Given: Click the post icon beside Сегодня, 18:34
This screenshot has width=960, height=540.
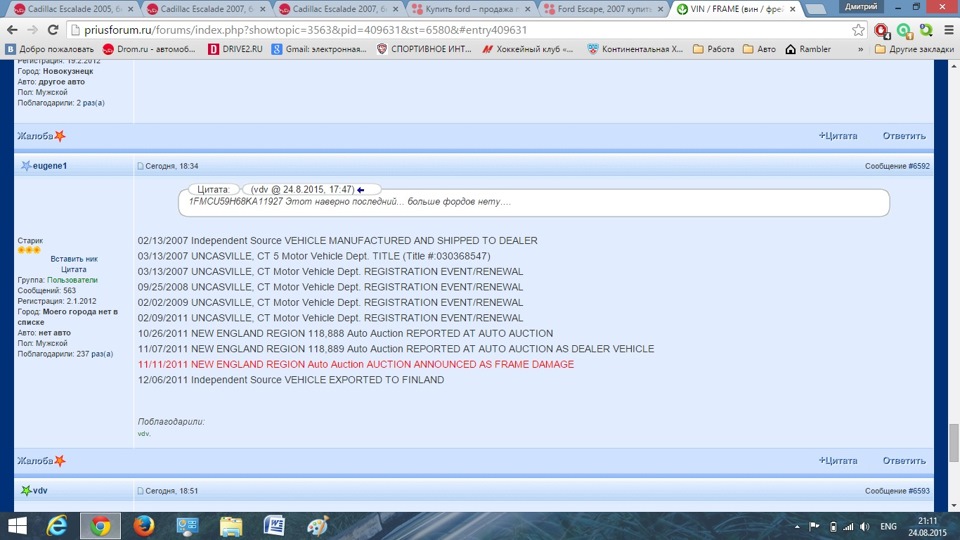Looking at the screenshot, I should 140,166.
